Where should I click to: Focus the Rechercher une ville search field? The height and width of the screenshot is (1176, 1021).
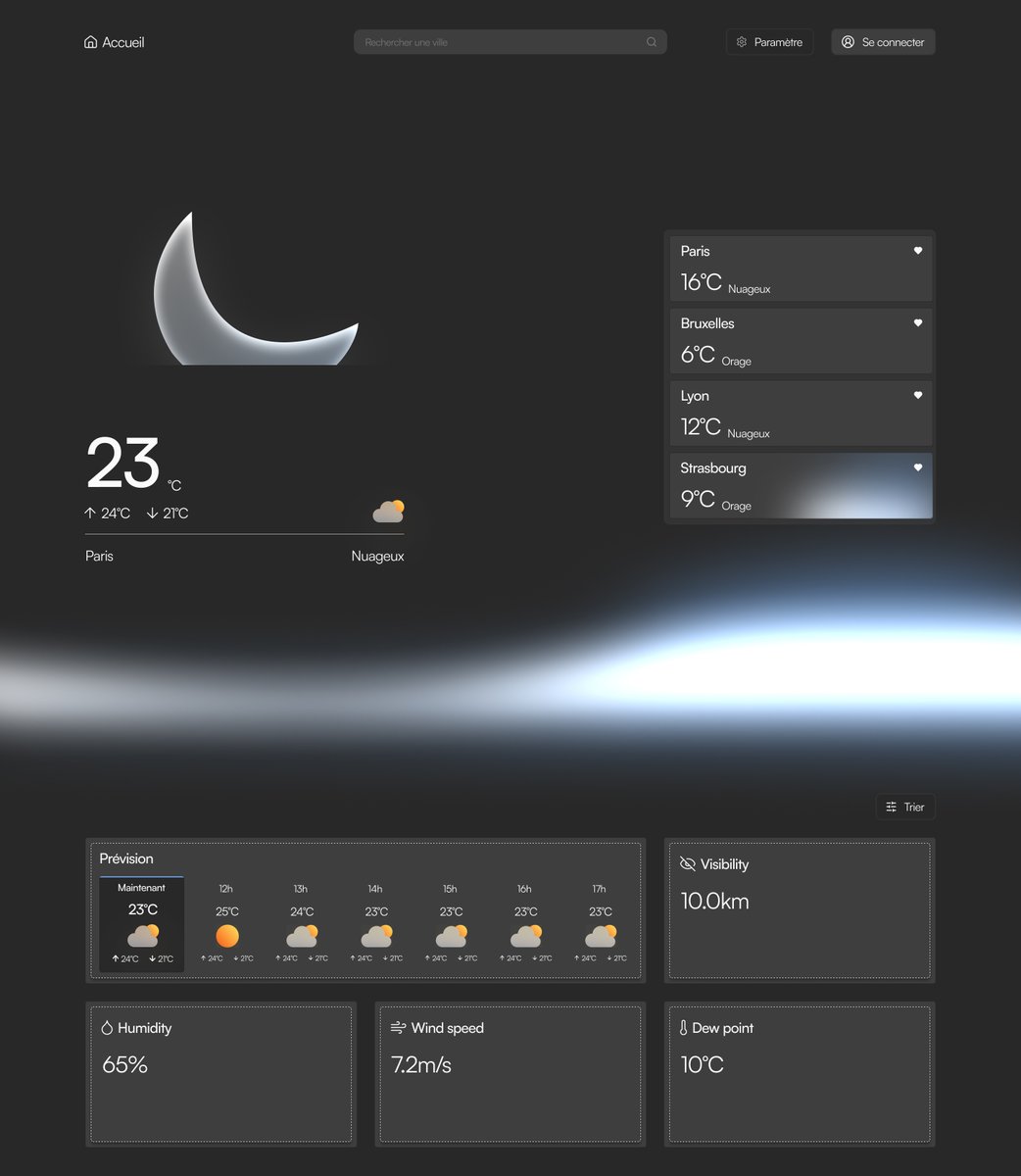point(510,42)
